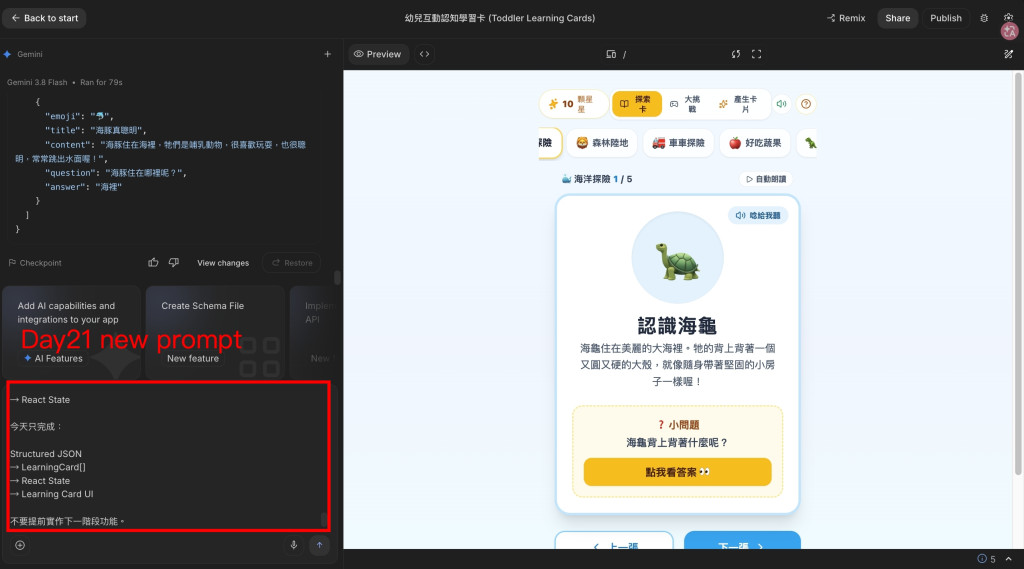Screen dimensions: 1024x569
Task: Open the help question-mark icon
Action: tap(806, 104)
